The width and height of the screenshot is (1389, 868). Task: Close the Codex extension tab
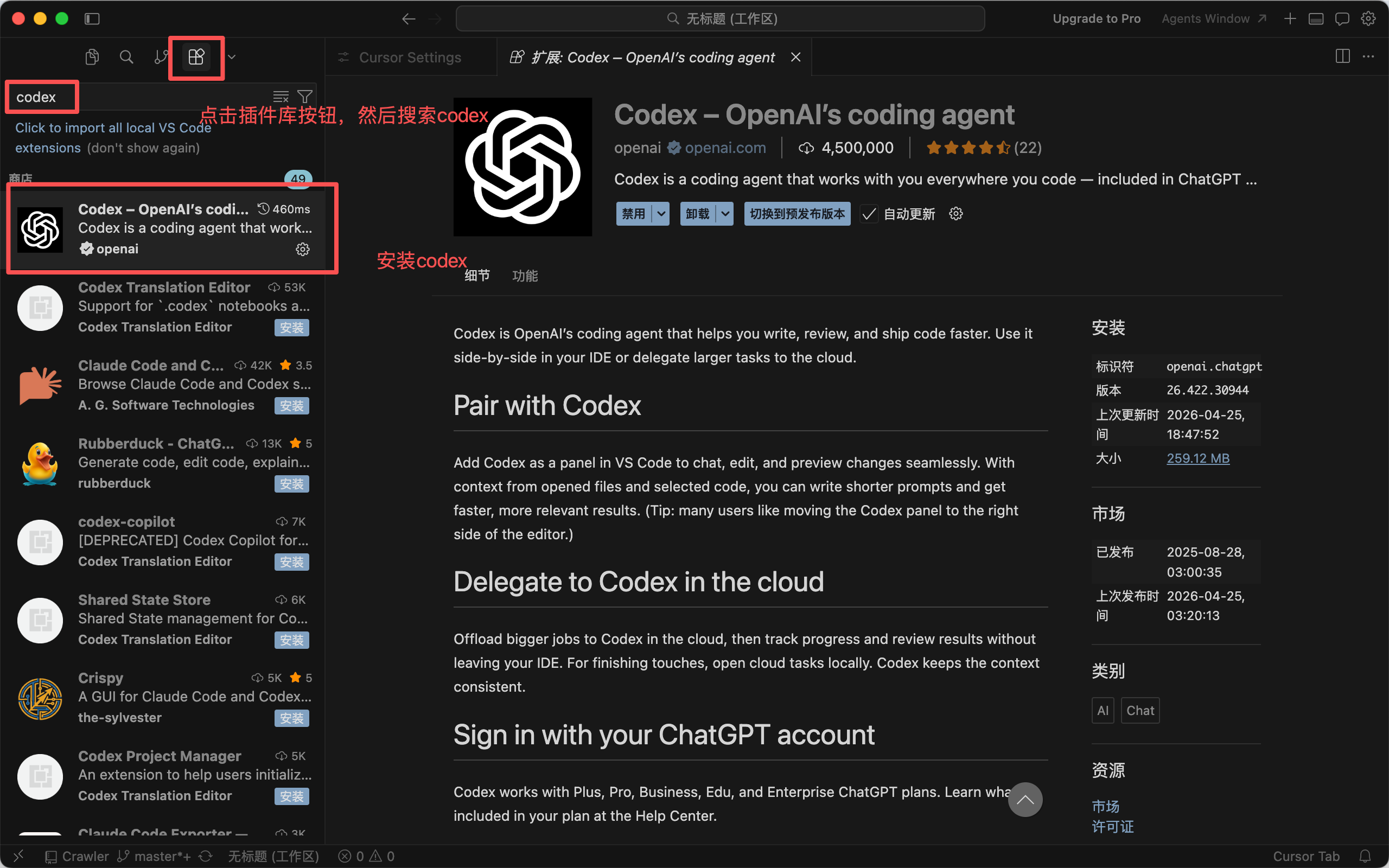tap(795, 58)
